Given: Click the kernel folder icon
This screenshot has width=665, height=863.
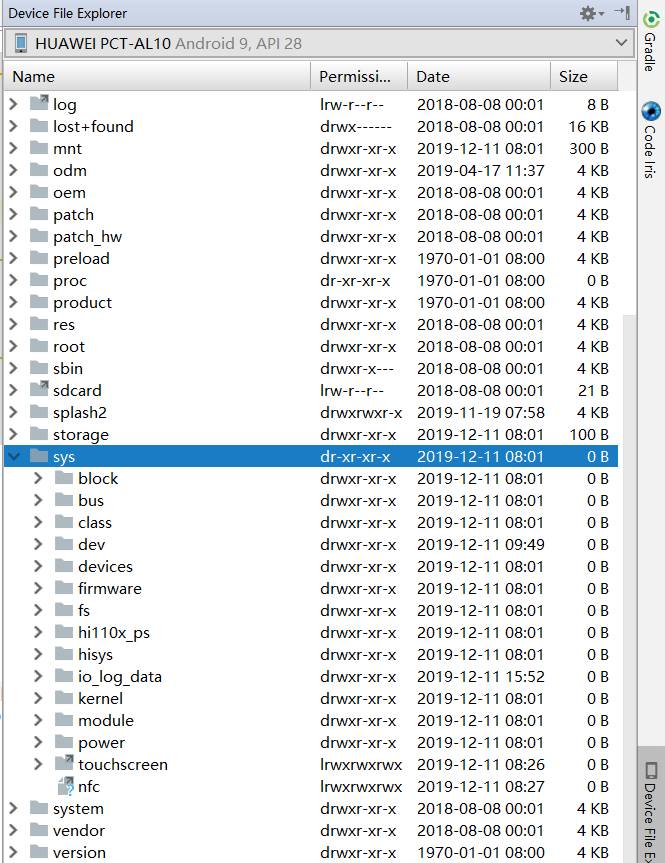Looking at the screenshot, I should point(64,698).
